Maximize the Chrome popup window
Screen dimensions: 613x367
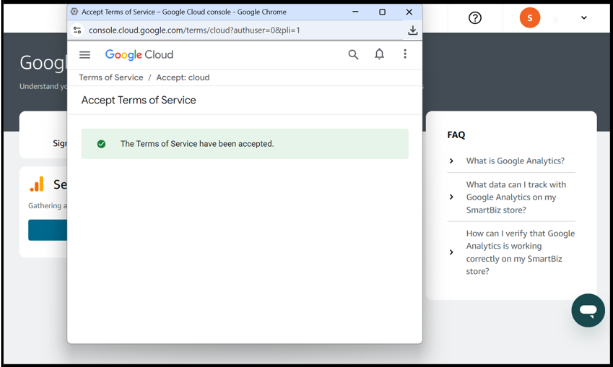pos(382,12)
